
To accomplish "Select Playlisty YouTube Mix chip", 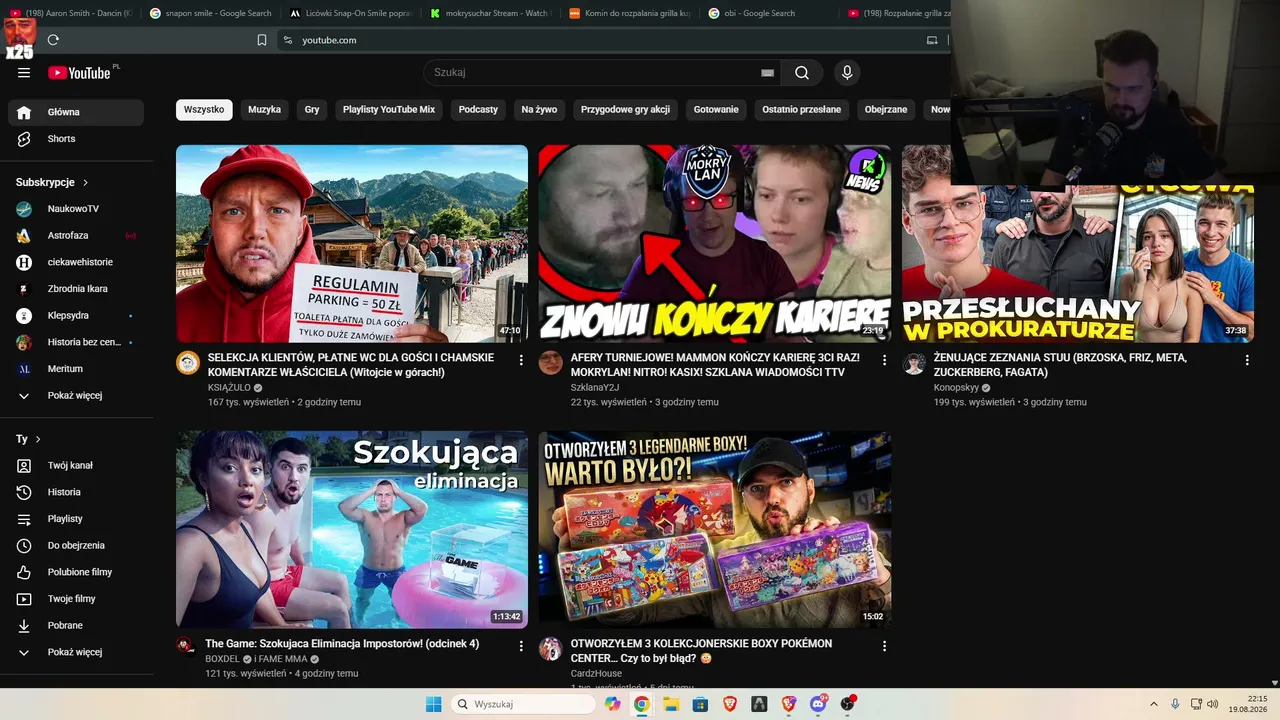I will (x=389, y=109).
